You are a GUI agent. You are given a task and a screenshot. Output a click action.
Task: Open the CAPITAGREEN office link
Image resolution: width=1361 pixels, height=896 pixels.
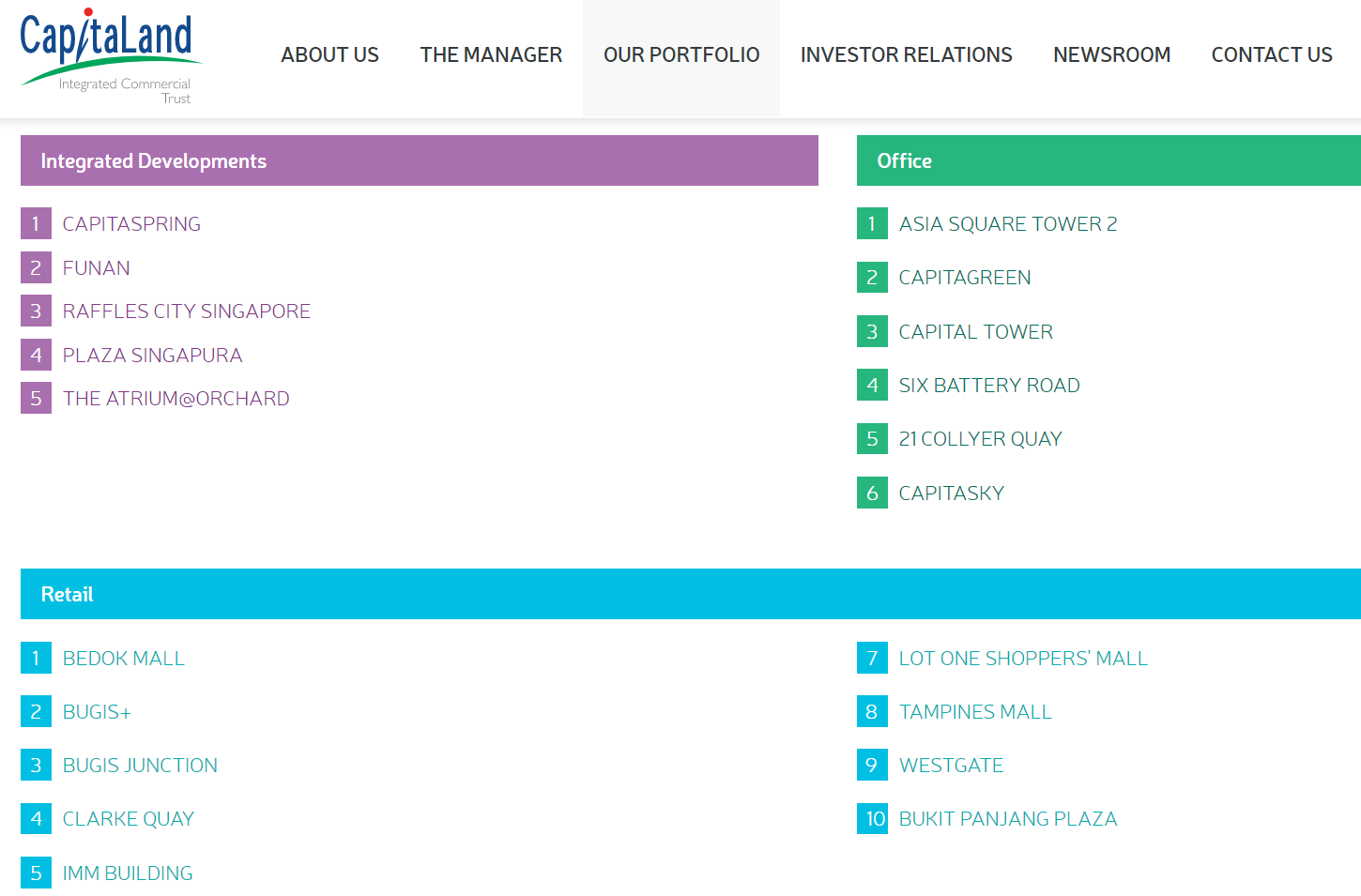965,278
